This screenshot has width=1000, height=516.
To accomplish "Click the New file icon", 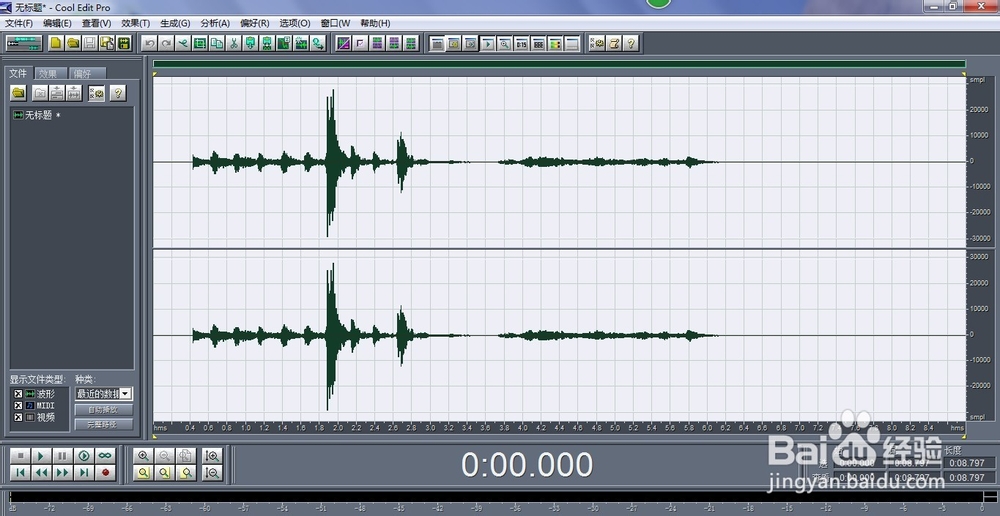I will (x=57, y=43).
